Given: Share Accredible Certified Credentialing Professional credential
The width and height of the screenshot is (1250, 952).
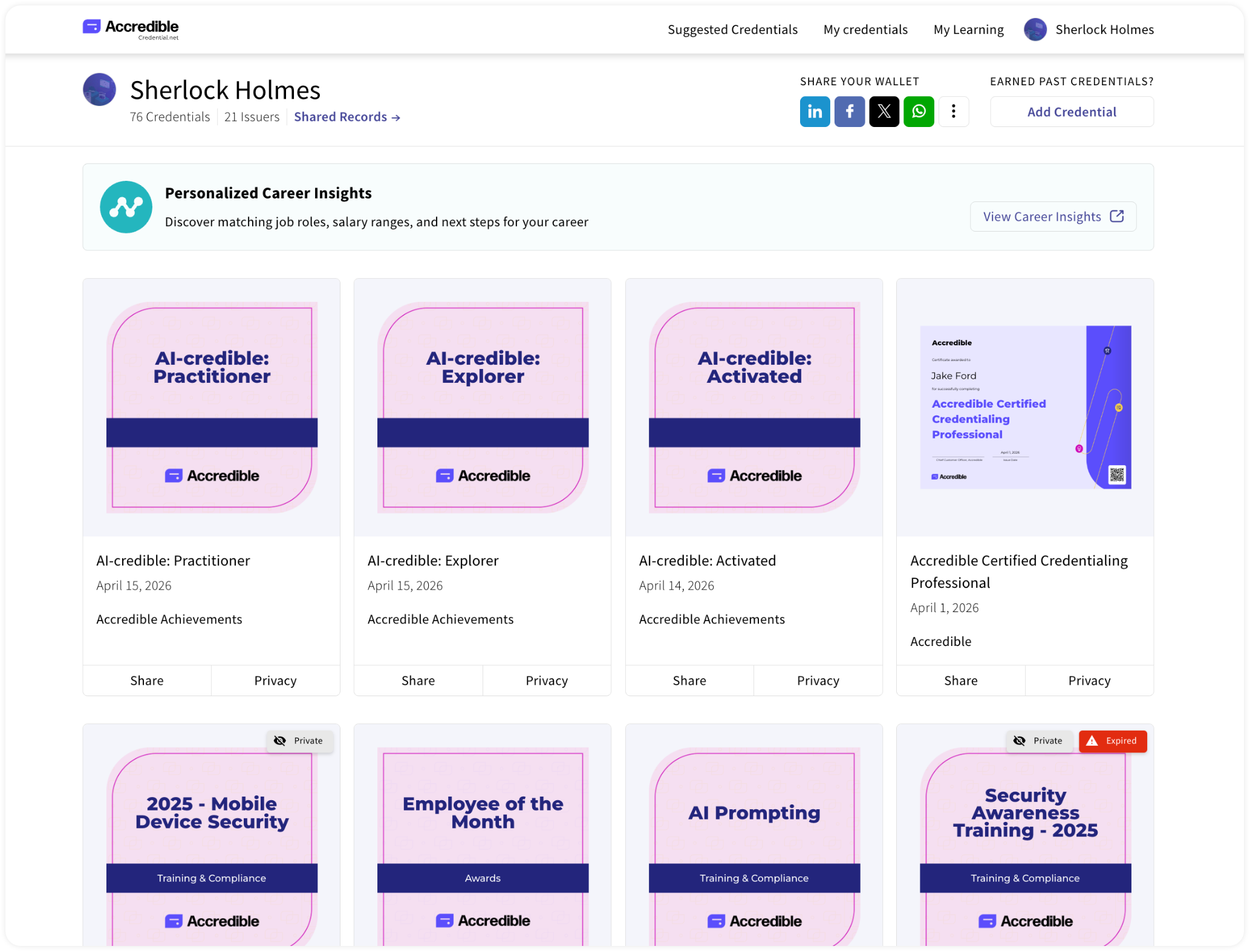Looking at the screenshot, I should 960,680.
